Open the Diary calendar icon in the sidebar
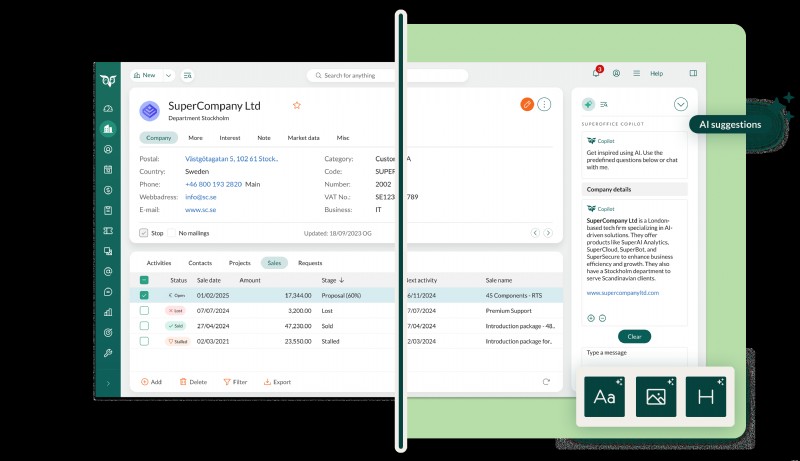 click(x=108, y=170)
